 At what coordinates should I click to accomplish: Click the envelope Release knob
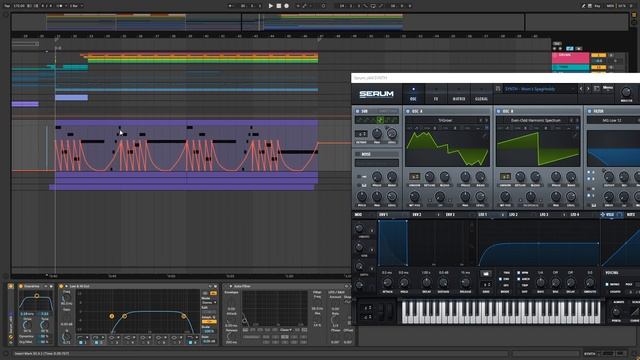click(465, 282)
